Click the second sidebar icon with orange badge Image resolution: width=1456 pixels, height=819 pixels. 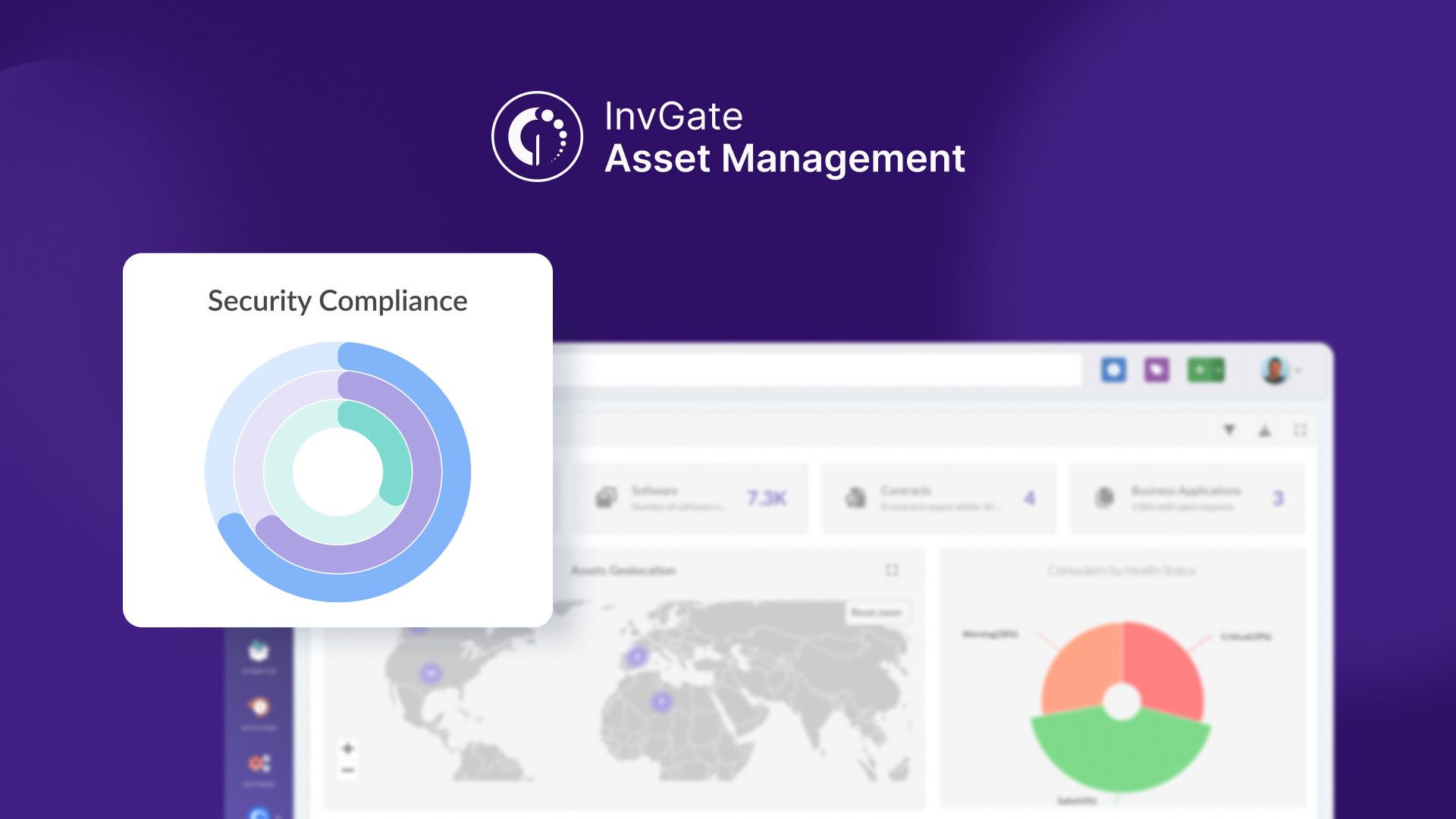(x=259, y=707)
